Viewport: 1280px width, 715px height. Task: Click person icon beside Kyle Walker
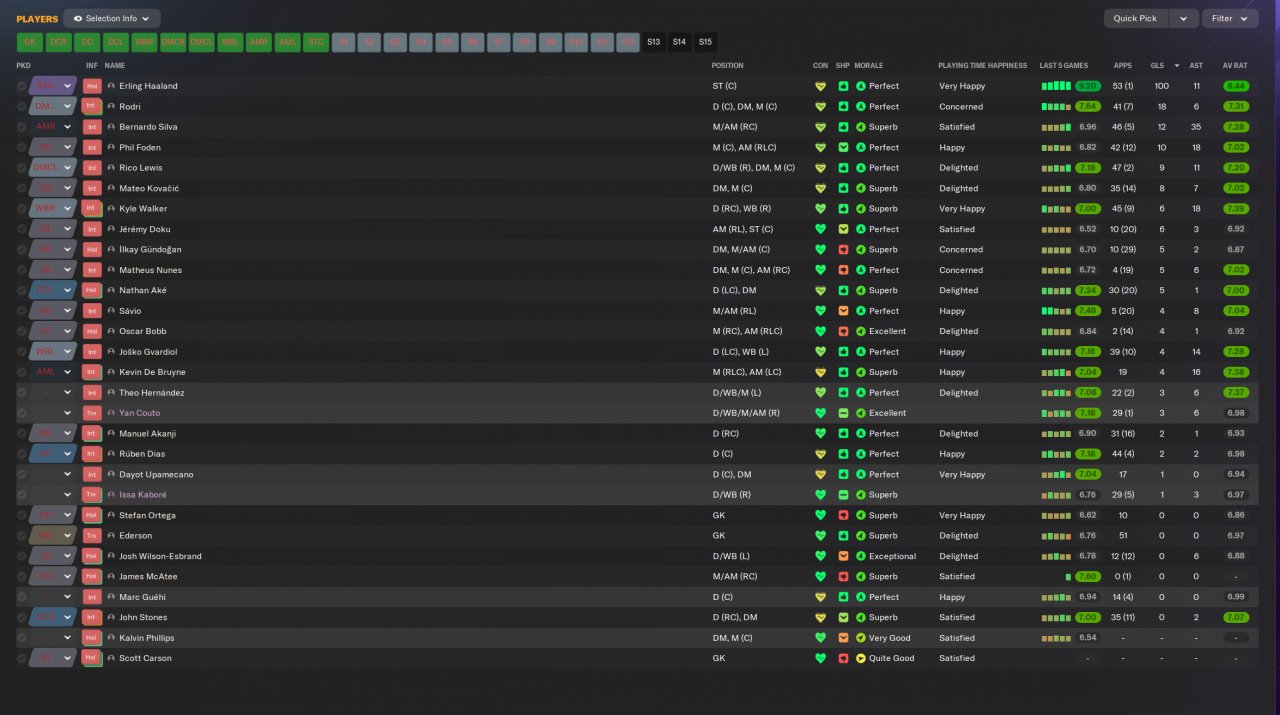tap(111, 209)
